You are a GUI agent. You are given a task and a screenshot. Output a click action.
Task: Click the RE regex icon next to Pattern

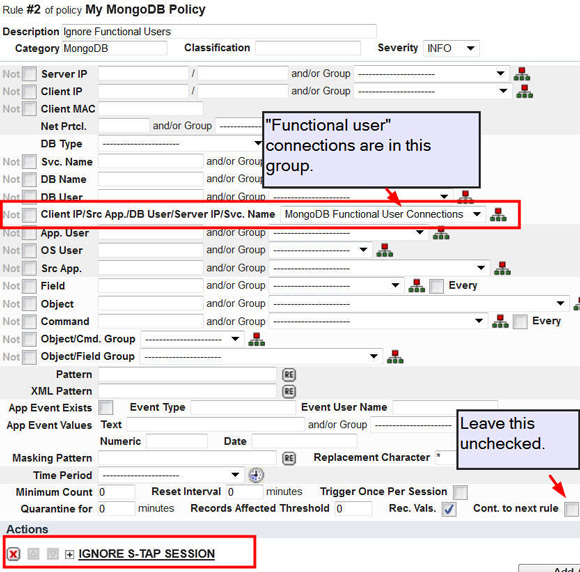coord(289,375)
